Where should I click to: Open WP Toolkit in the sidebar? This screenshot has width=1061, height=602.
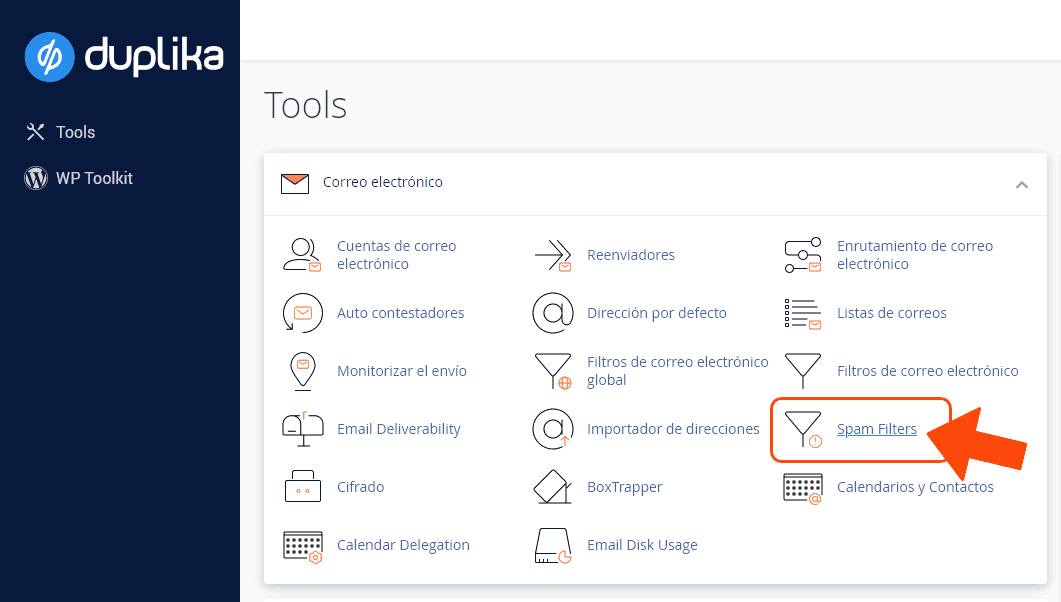(94, 178)
